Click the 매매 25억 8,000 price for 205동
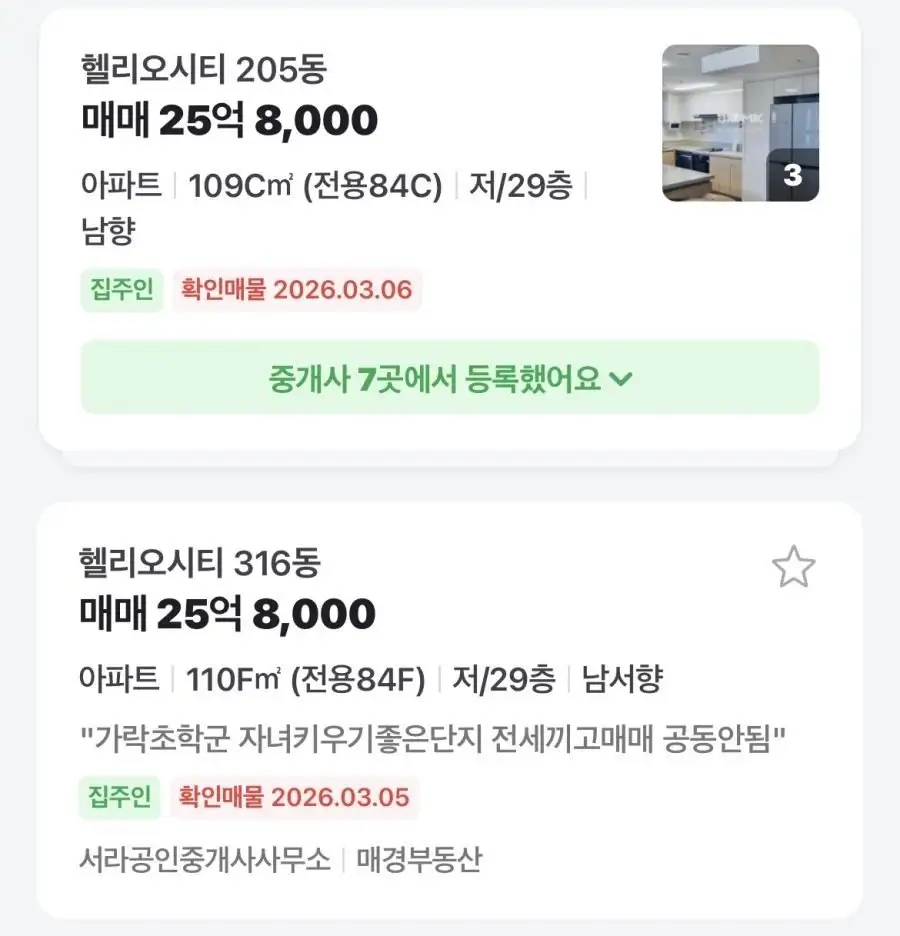Image resolution: width=900 pixels, height=936 pixels. [229, 121]
